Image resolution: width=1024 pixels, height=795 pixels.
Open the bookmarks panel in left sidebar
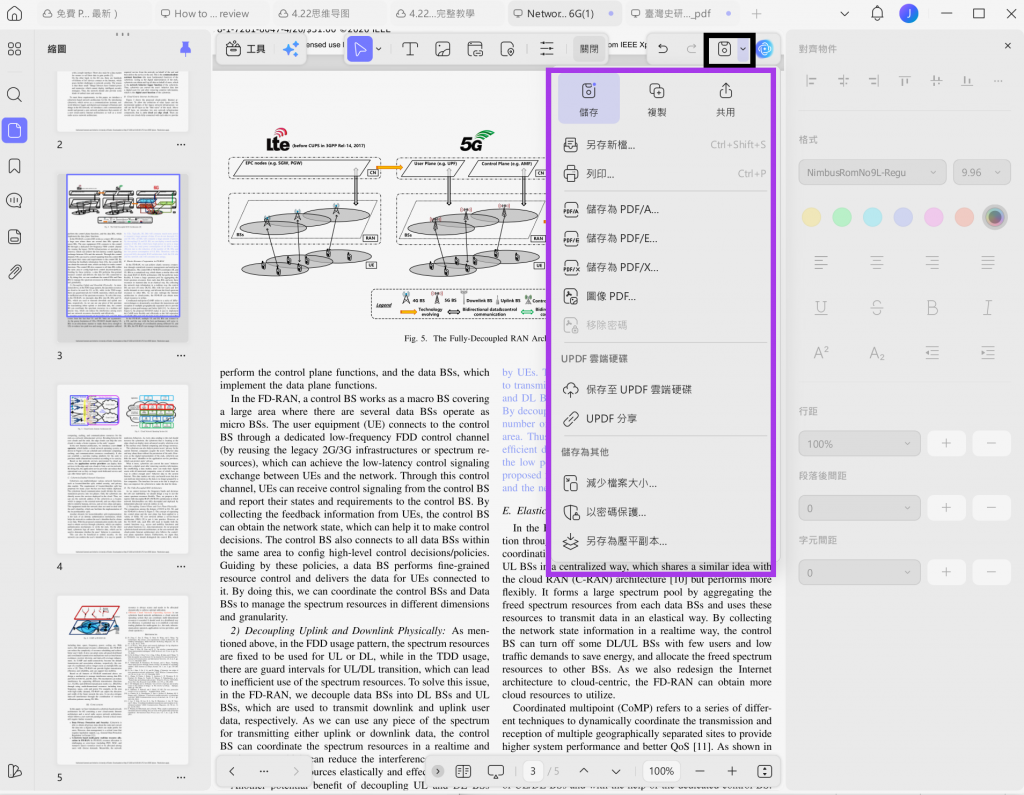14,166
